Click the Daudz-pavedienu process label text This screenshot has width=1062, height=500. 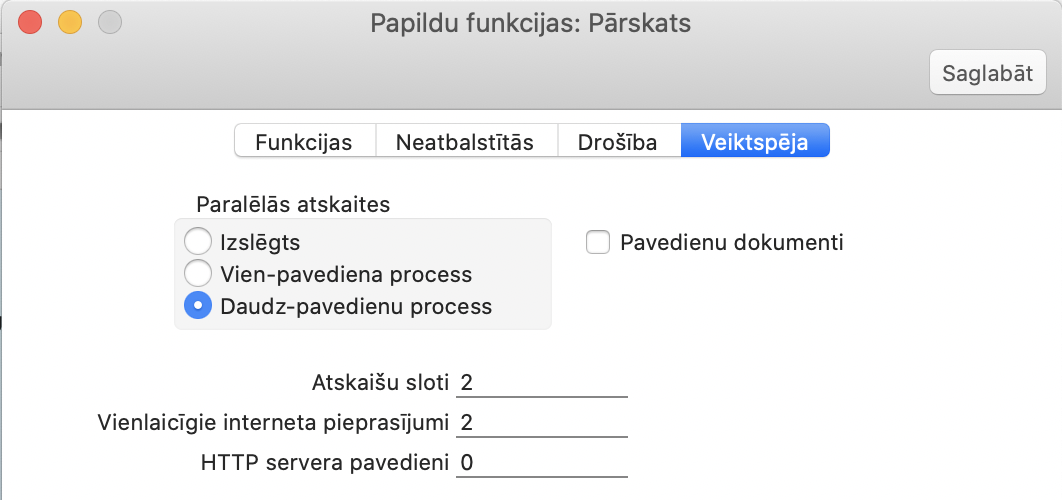pyautogui.click(x=355, y=306)
